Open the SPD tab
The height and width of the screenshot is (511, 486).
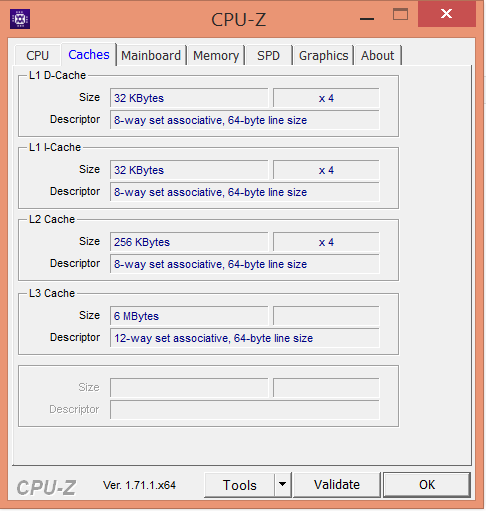click(x=268, y=55)
